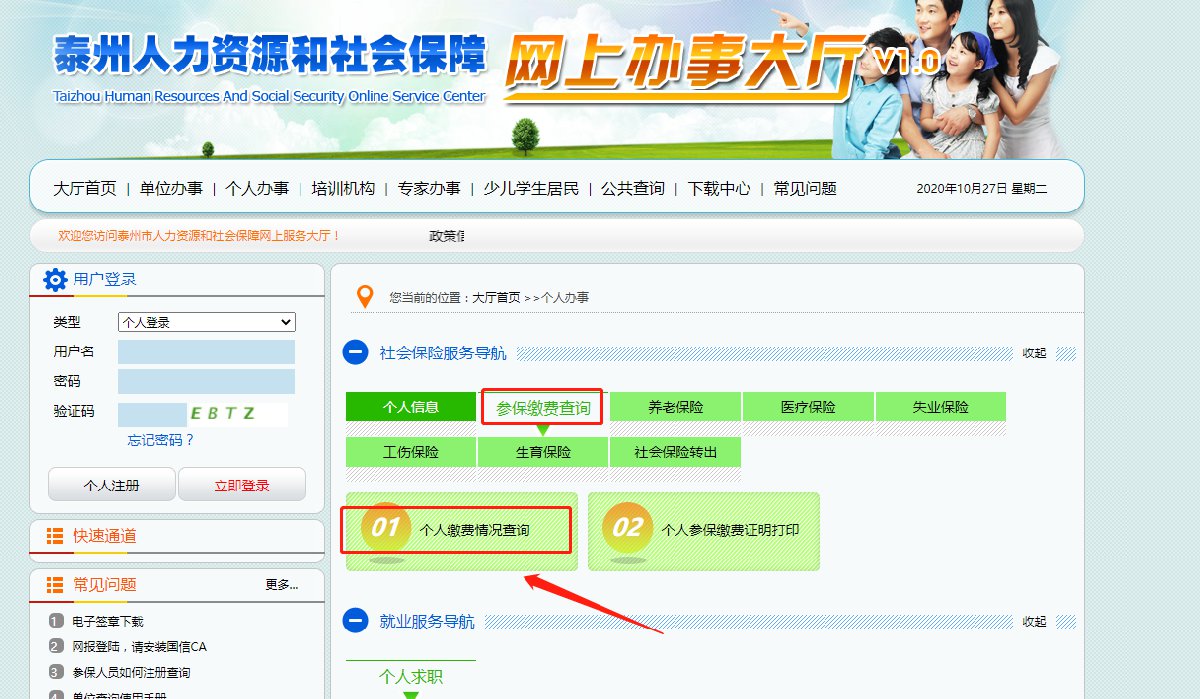This screenshot has height=699, width=1200.
Task: Click the 01 orange circle badge
Action: [385, 528]
